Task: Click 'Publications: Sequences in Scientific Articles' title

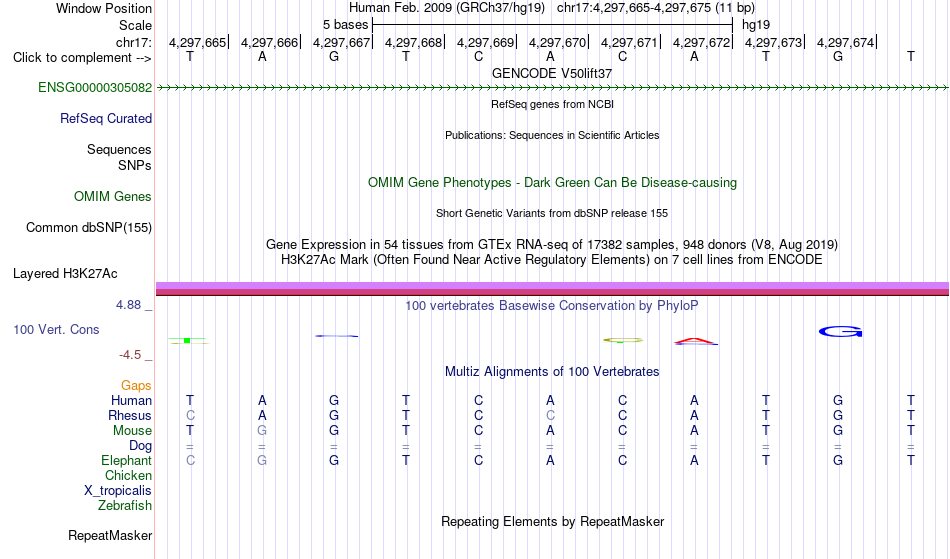Action: 552,135
